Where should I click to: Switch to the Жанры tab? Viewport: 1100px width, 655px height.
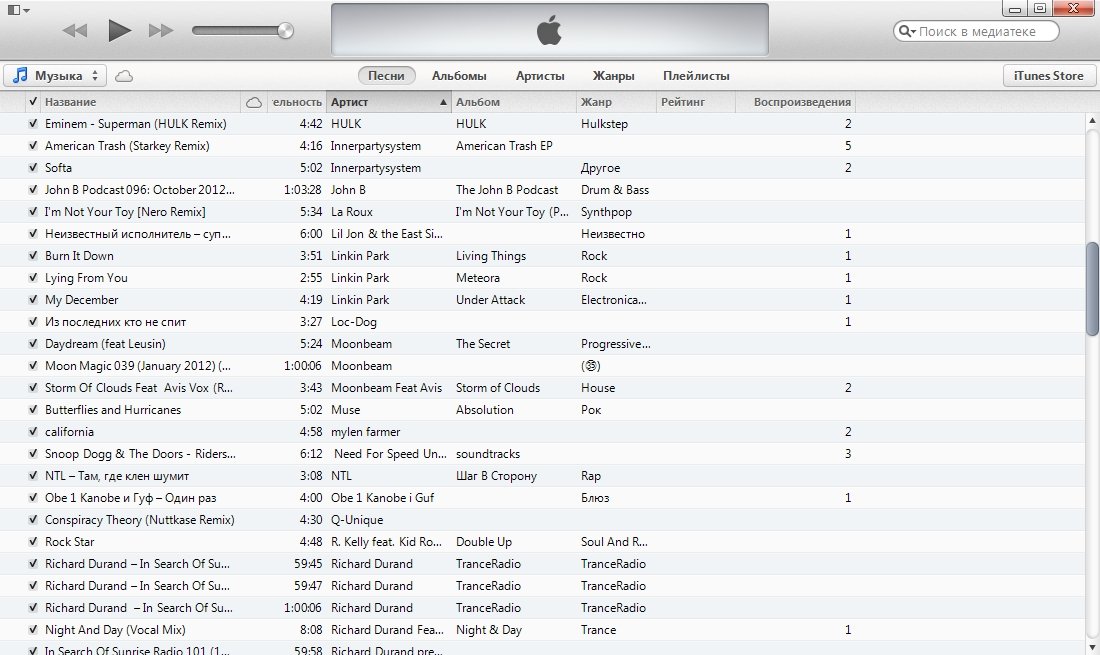pyautogui.click(x=613, y=76)
